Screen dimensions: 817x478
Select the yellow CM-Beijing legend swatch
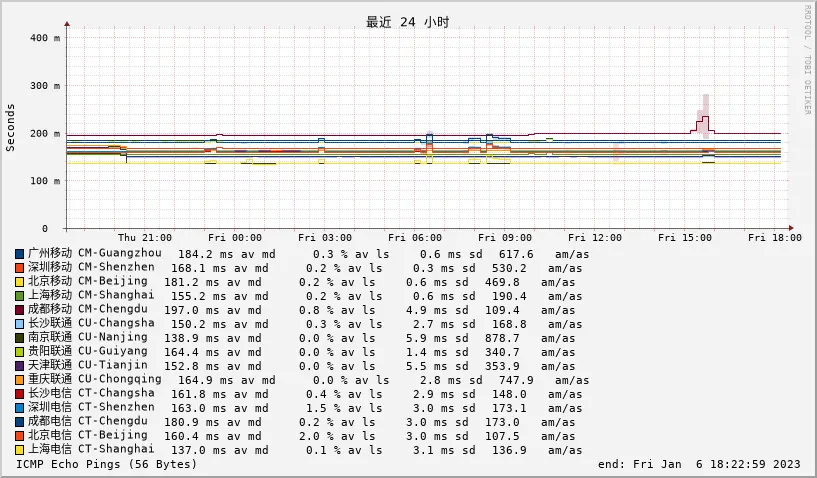click(20, 282)
